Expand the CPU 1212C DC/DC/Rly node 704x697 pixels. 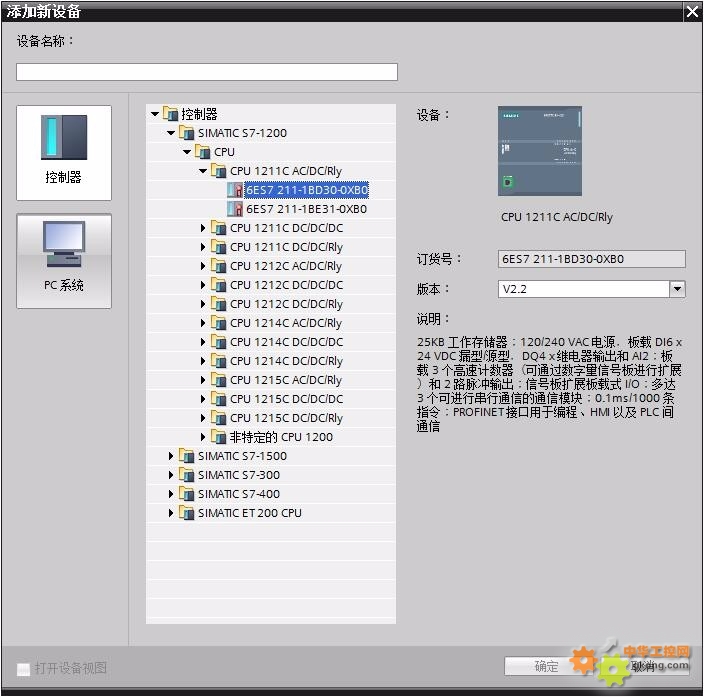coord(203,304)
